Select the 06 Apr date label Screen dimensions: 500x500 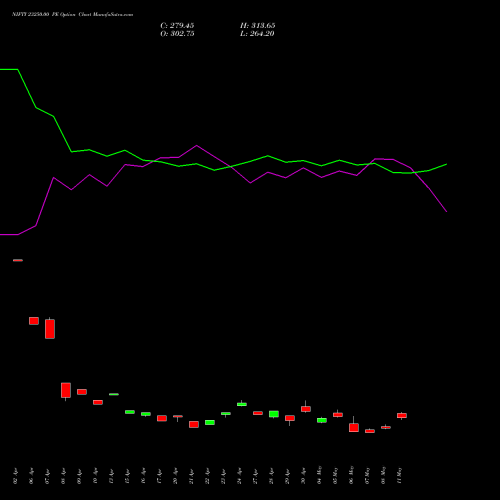31,476
